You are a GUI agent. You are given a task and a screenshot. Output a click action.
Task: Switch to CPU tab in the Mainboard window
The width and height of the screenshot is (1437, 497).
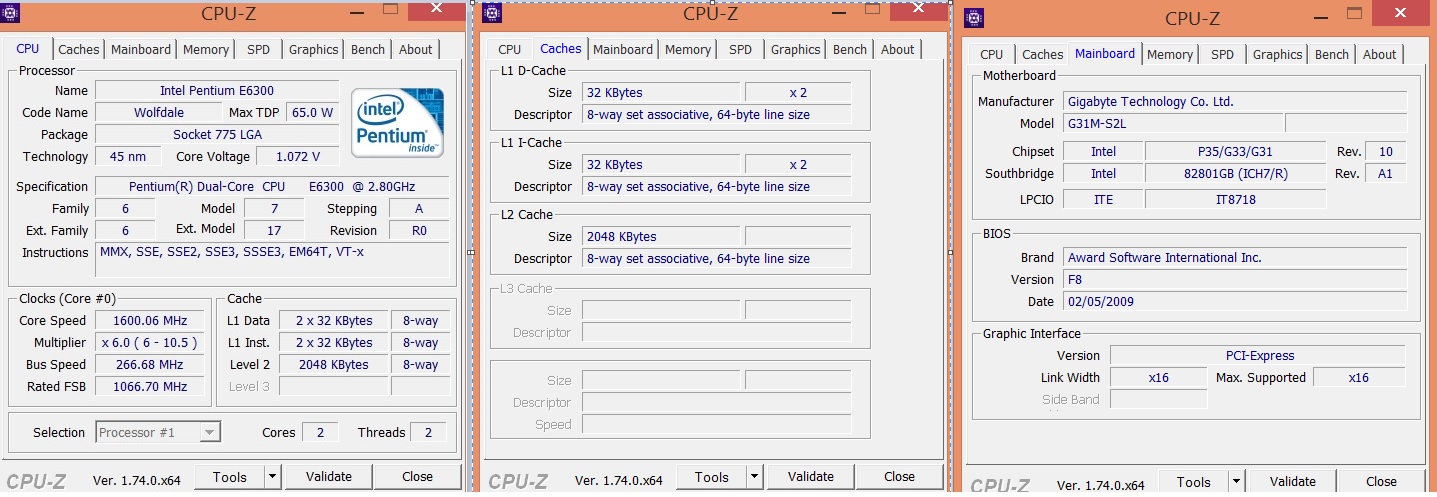pyautogui.click(x=992, y=54)
